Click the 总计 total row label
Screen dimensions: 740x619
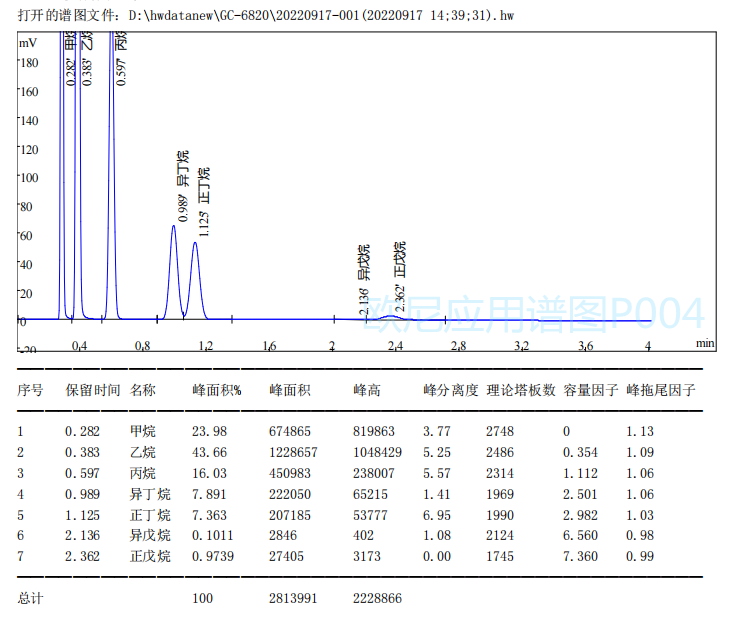[30, 598]
